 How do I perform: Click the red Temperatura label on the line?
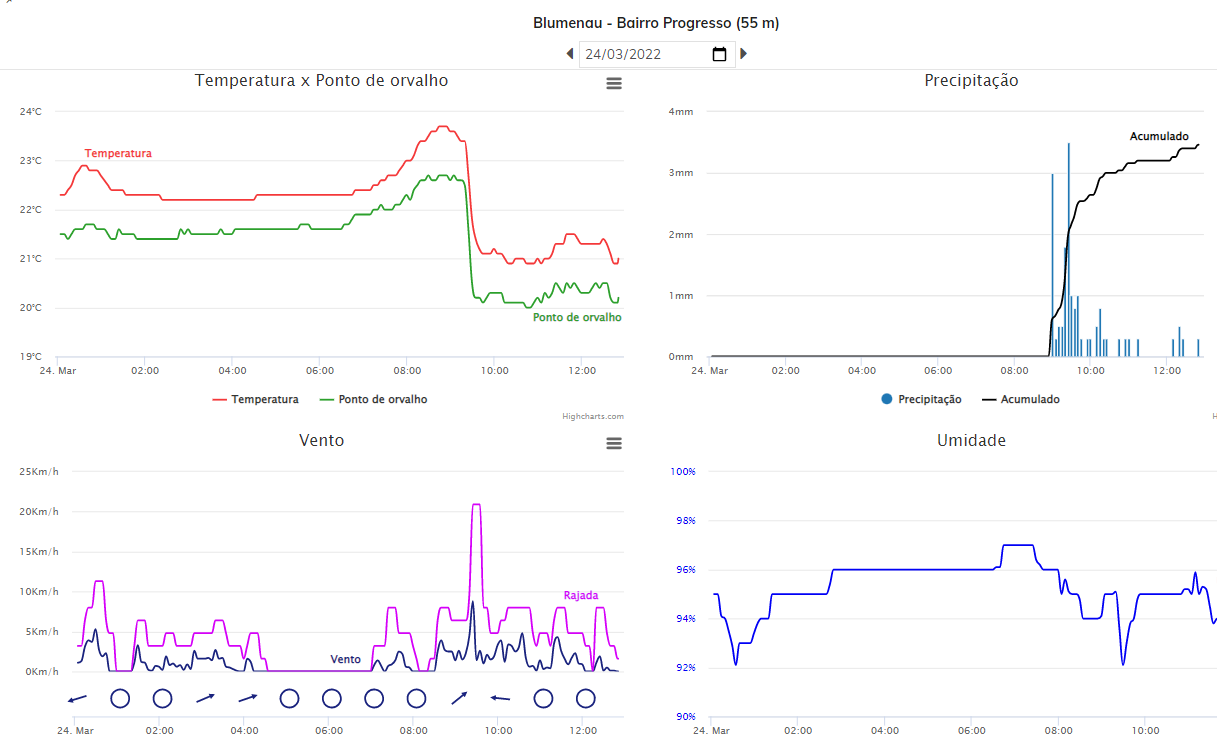[x=118, y=153]
